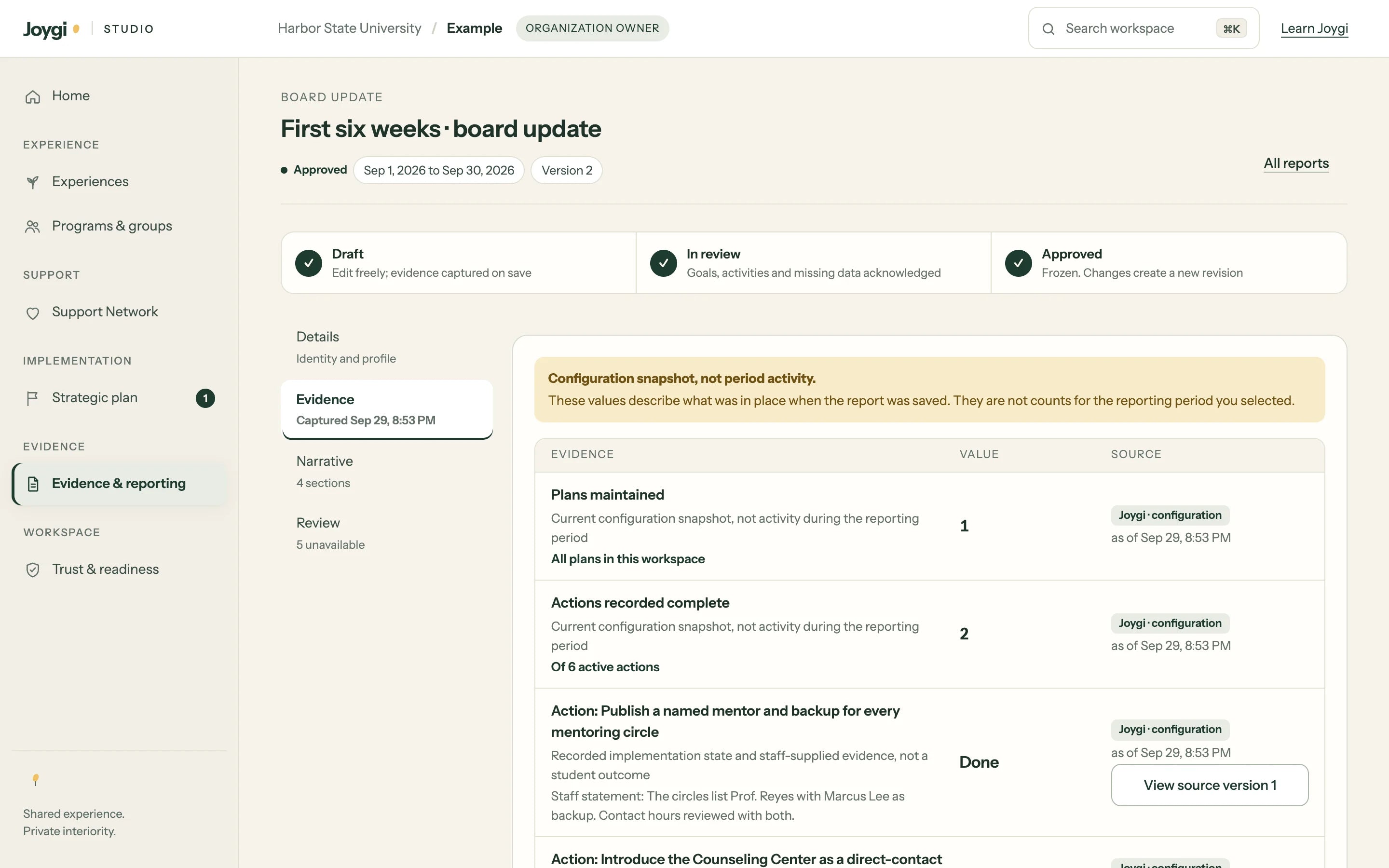Click the Joygi configuration tag in Plans maintained row
The height and width of the screenshot is (868, 1389).
tap(1170, 515)
